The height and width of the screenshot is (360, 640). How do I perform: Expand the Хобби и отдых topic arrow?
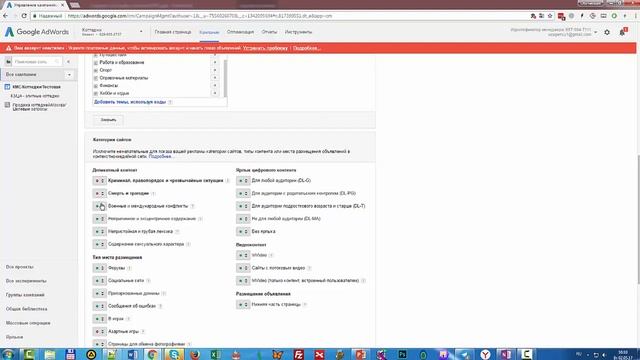215,93
